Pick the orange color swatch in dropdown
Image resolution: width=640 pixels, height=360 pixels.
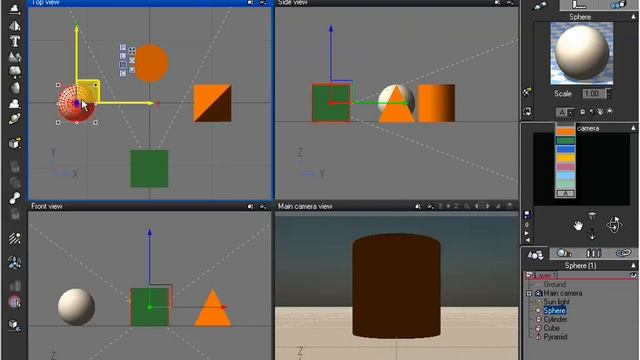pos(565,131)
